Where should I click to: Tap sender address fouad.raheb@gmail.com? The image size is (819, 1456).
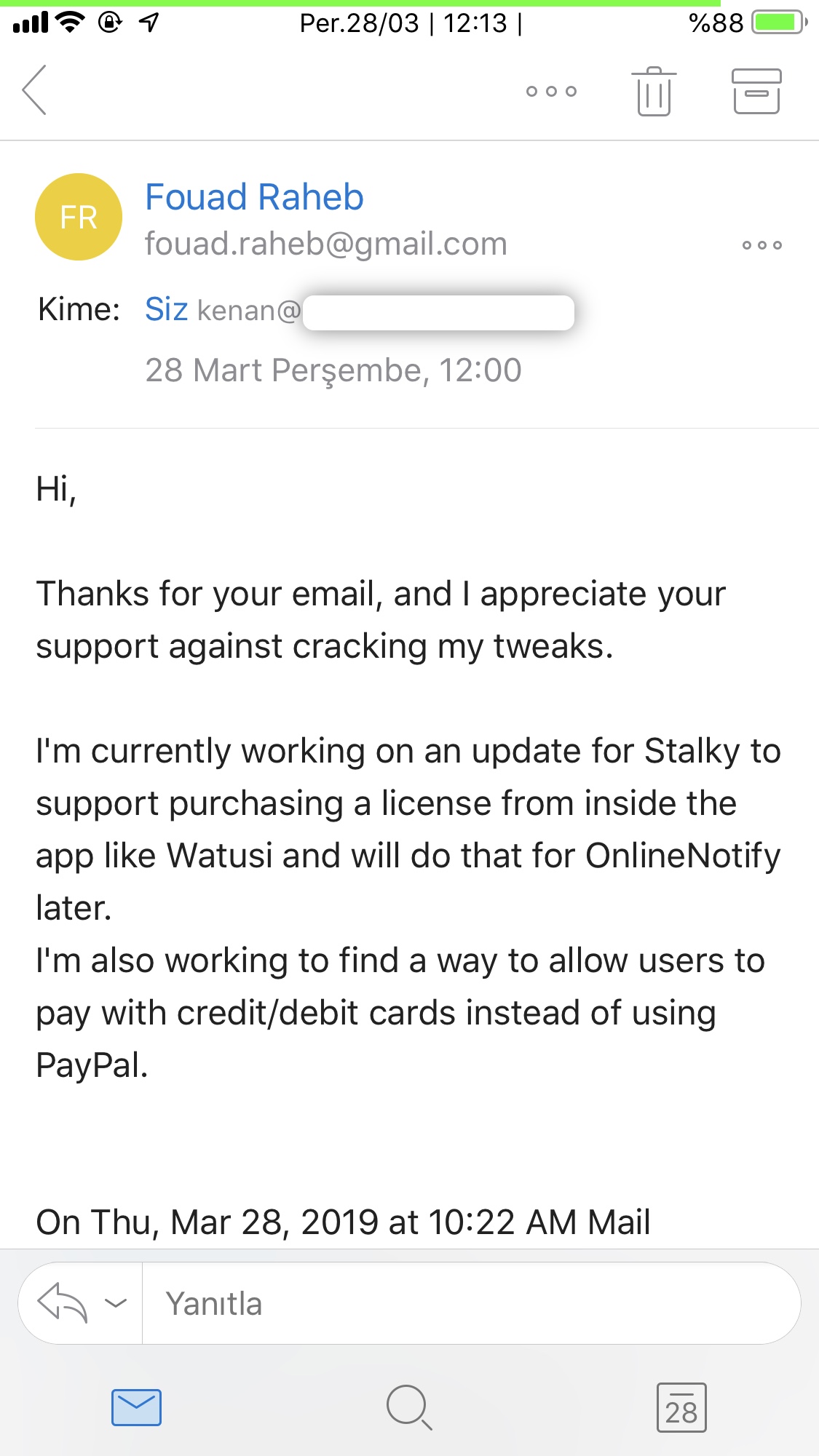325,244
